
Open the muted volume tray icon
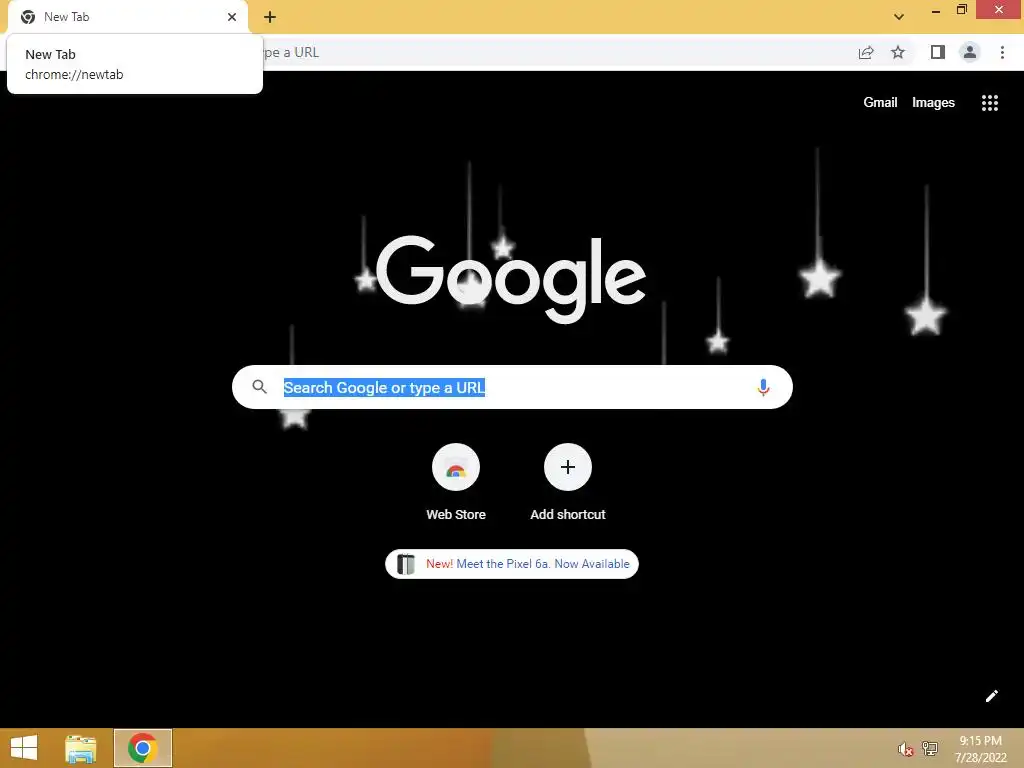pos(905,749)
